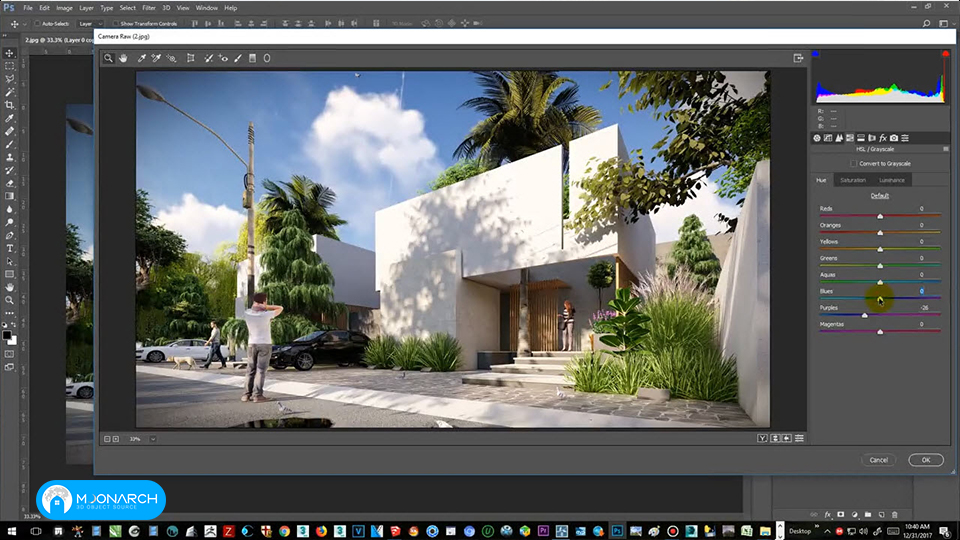Select the Type tool in Photoshop toolbar
This screenshot has width=960, height=540.
point(9,249)
